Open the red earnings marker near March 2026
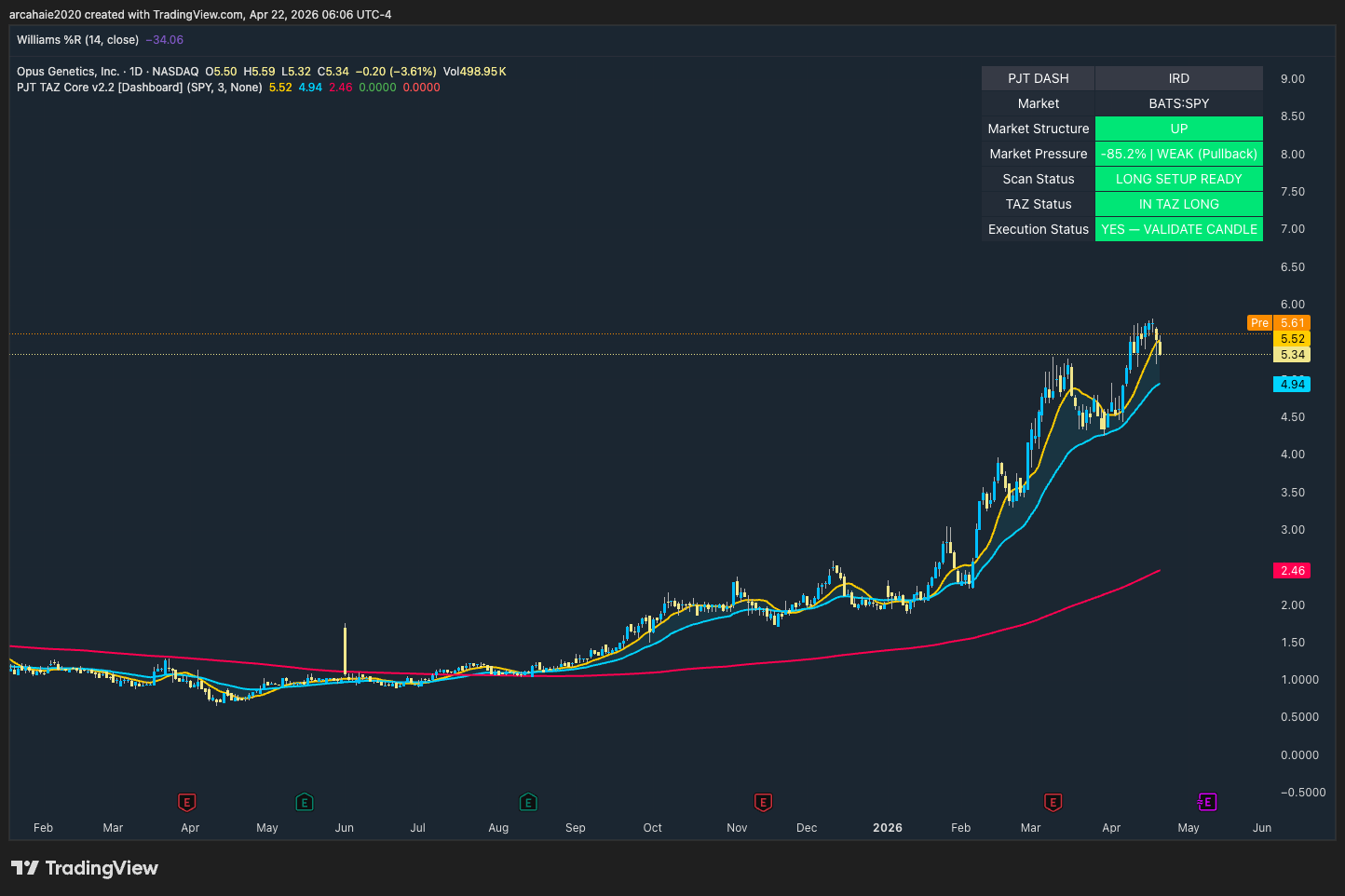The width and height of the screenshot is (1345, 896). tap(1053, 802)
